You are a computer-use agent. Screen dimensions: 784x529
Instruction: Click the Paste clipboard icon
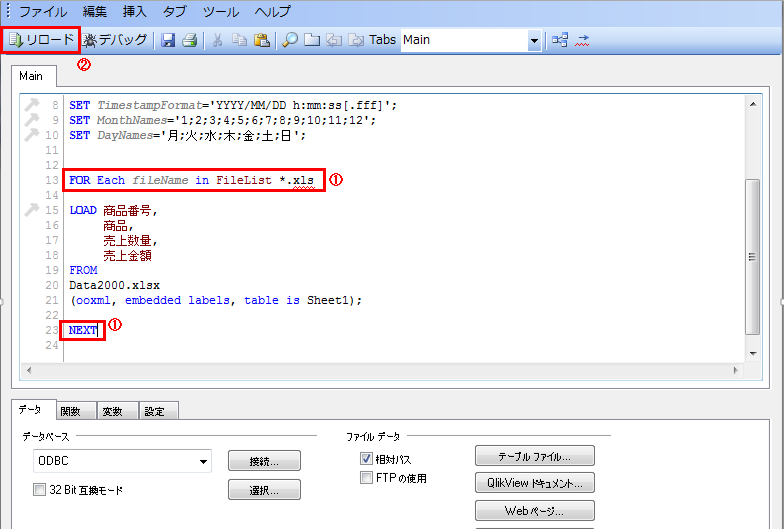coord(262,40)
